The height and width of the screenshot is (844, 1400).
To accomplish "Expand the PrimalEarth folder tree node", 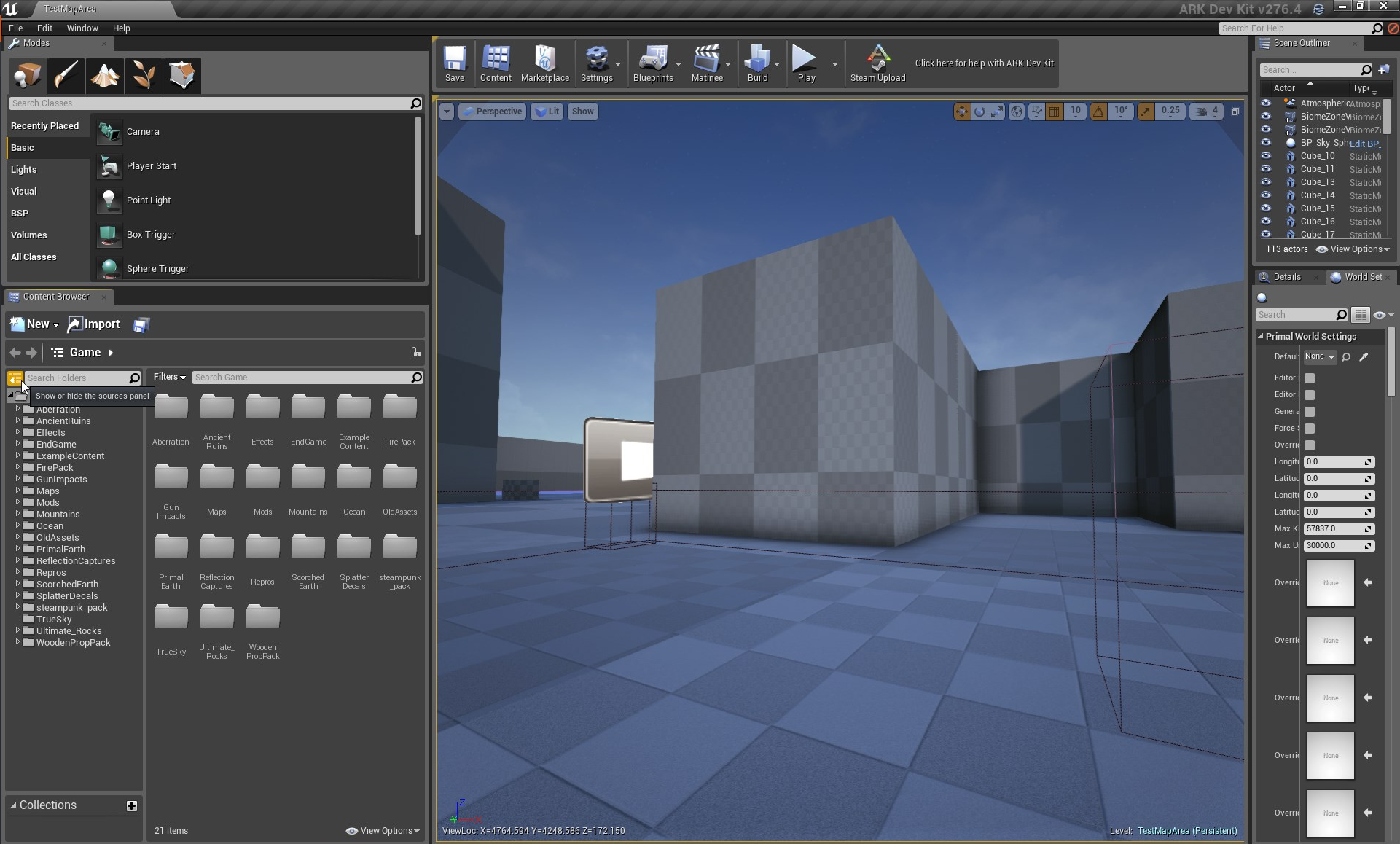I will (17, 549).
